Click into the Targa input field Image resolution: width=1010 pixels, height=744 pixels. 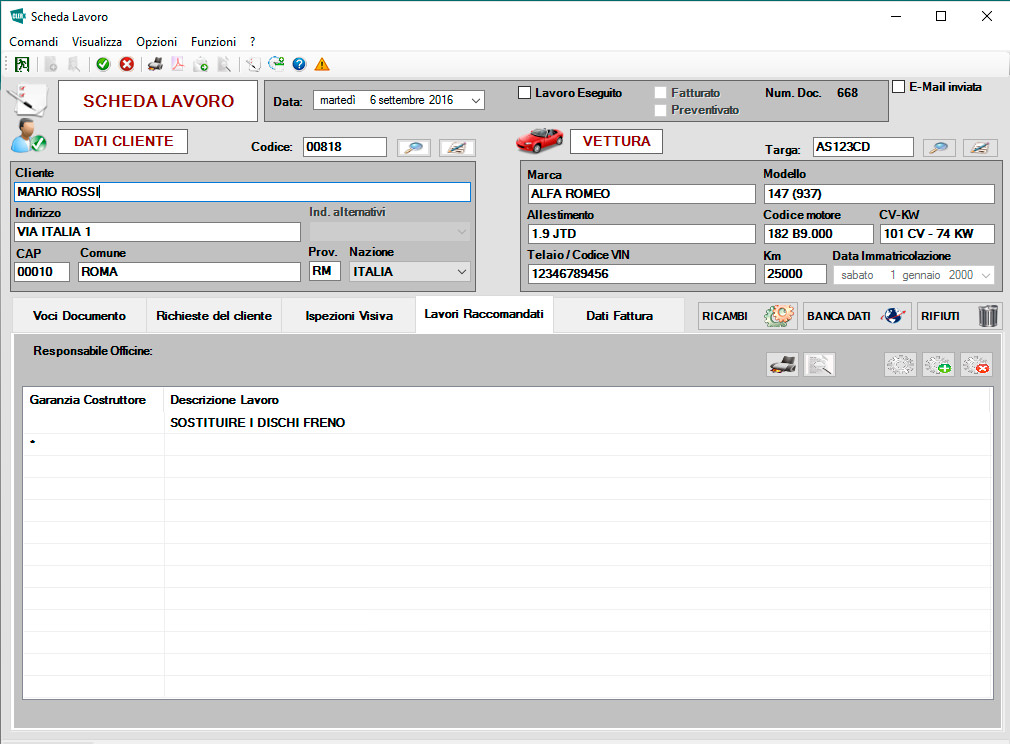point(862,148)
